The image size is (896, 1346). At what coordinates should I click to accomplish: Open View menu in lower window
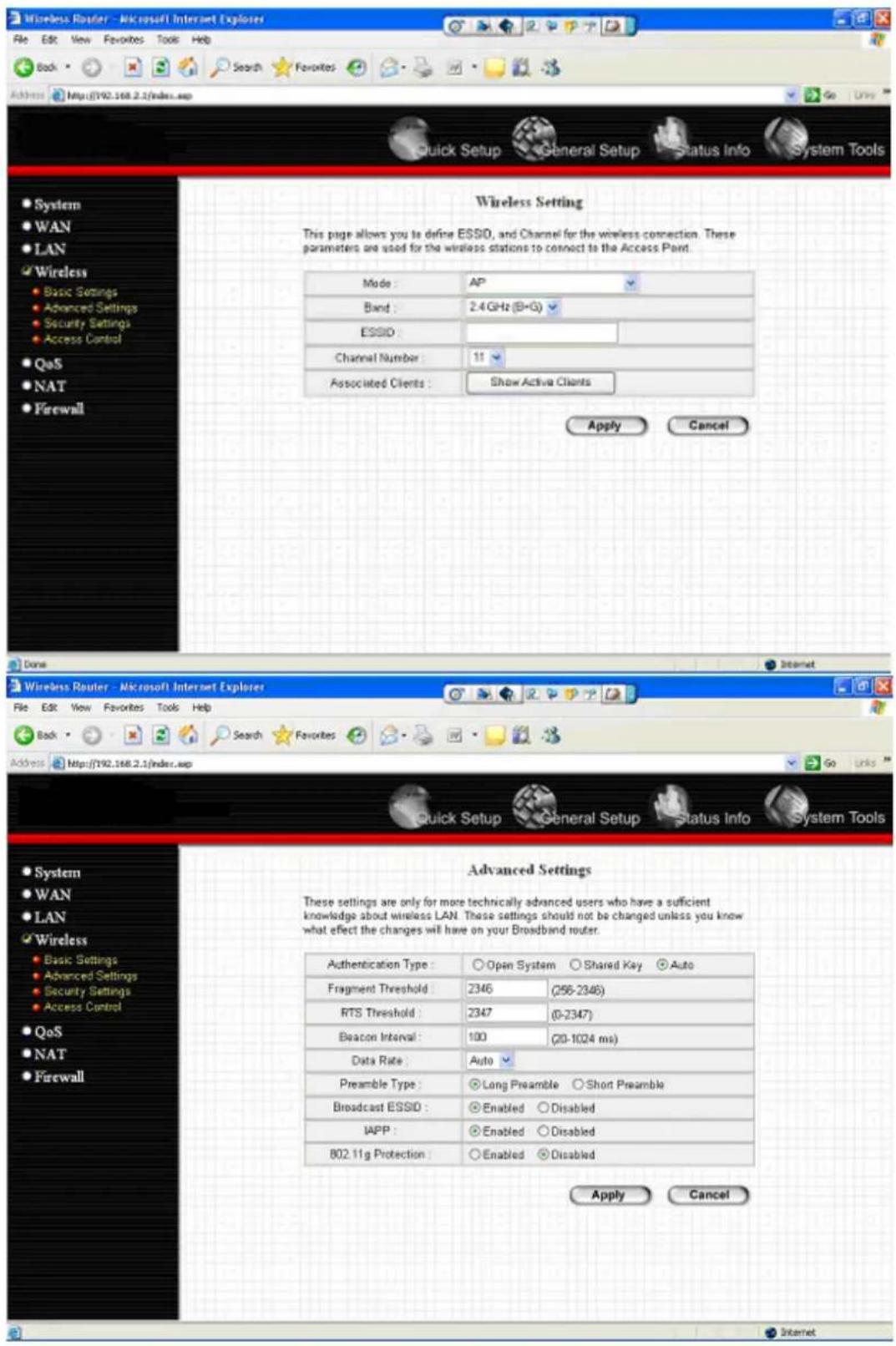(81, 707)
